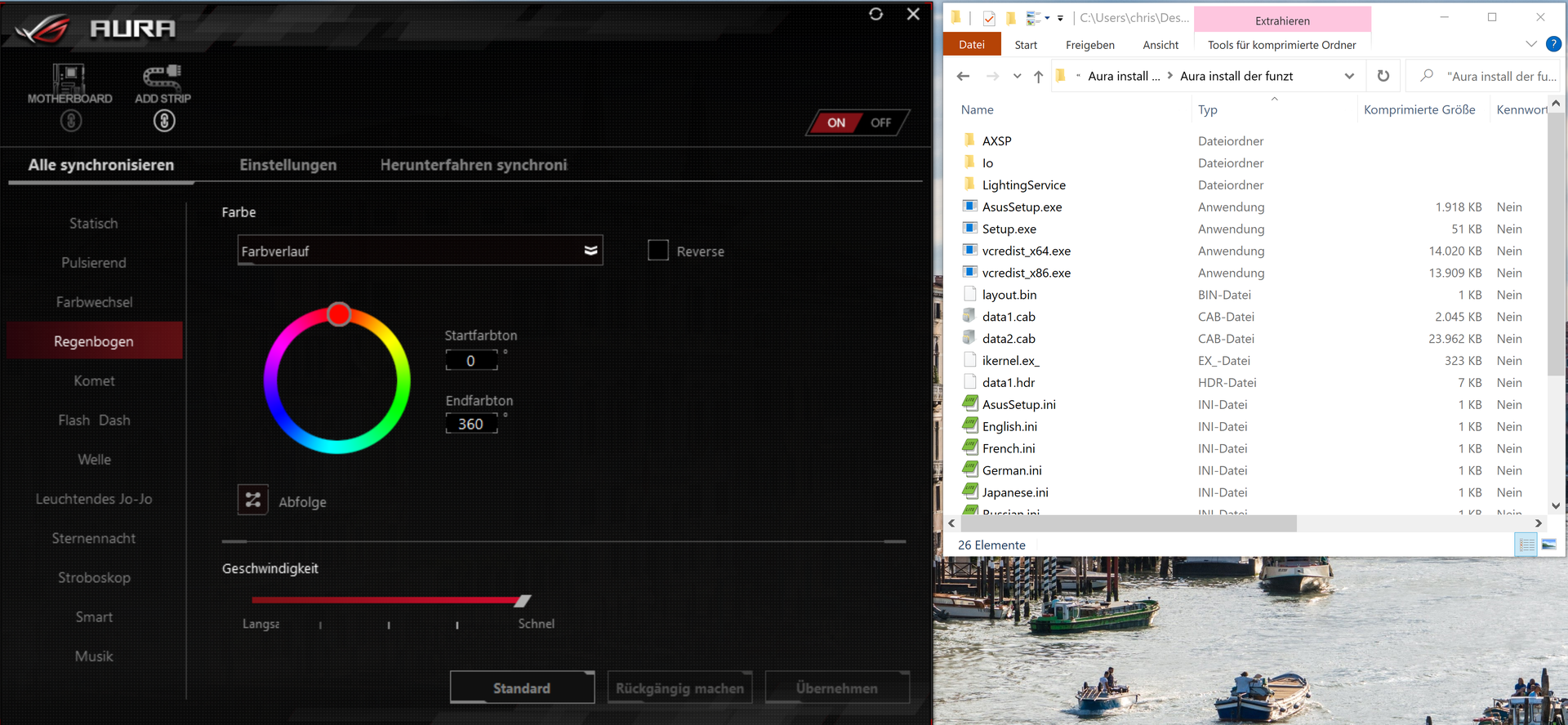Screen dimensions: 1568x725
Task: Click the Endfarbton value field
Action: [x=471, y=424]
